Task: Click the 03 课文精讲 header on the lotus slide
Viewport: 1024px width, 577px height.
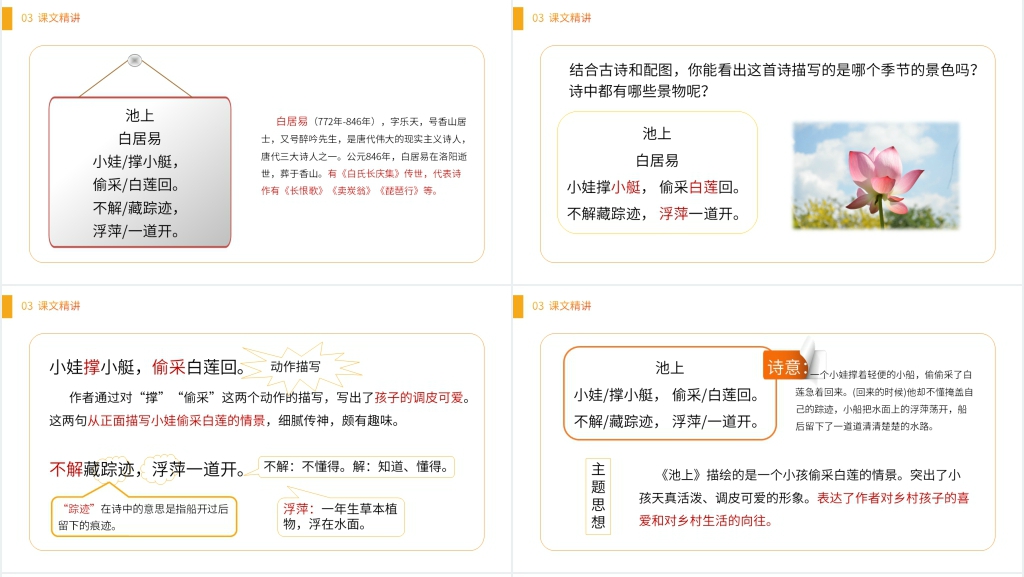Action: (x=561, y=18)
